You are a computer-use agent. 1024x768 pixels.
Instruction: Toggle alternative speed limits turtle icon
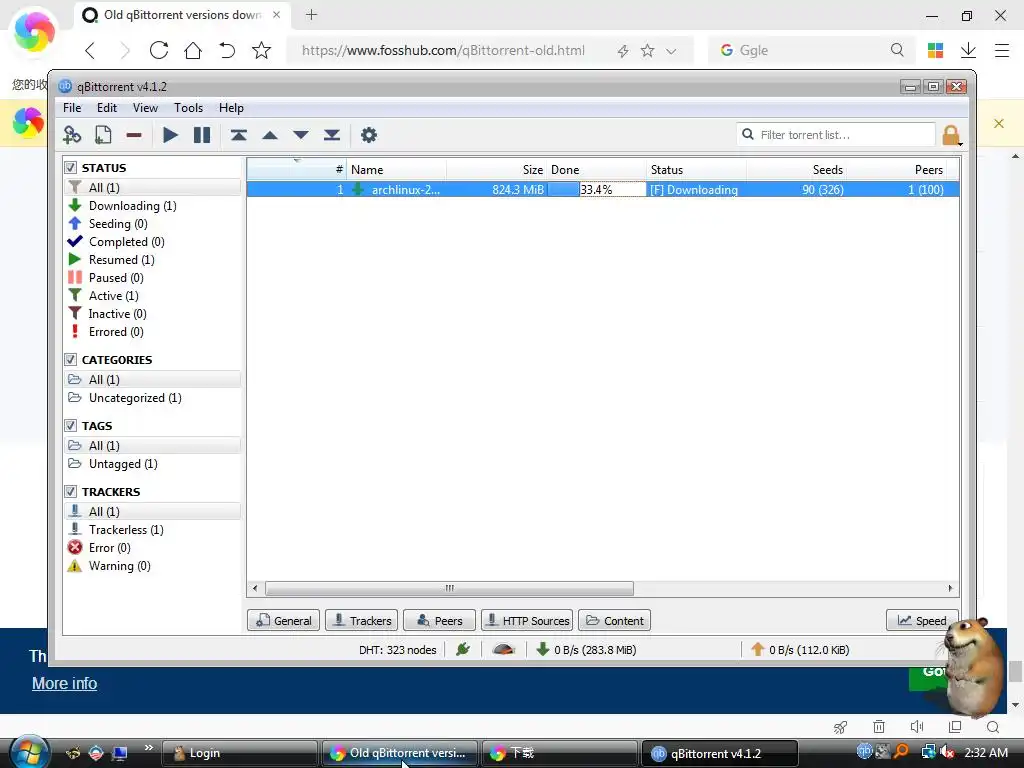point(504,649)
